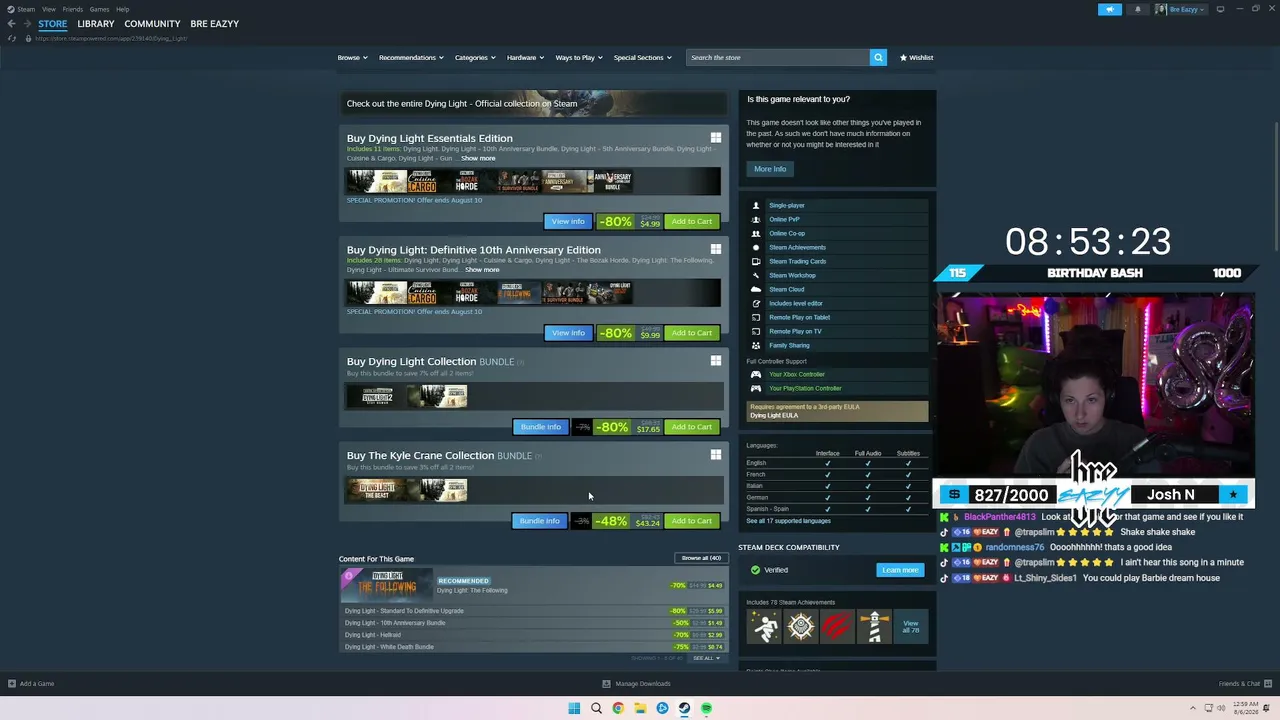
Task: Browse all 40 content items
Action: pos(701,558)
